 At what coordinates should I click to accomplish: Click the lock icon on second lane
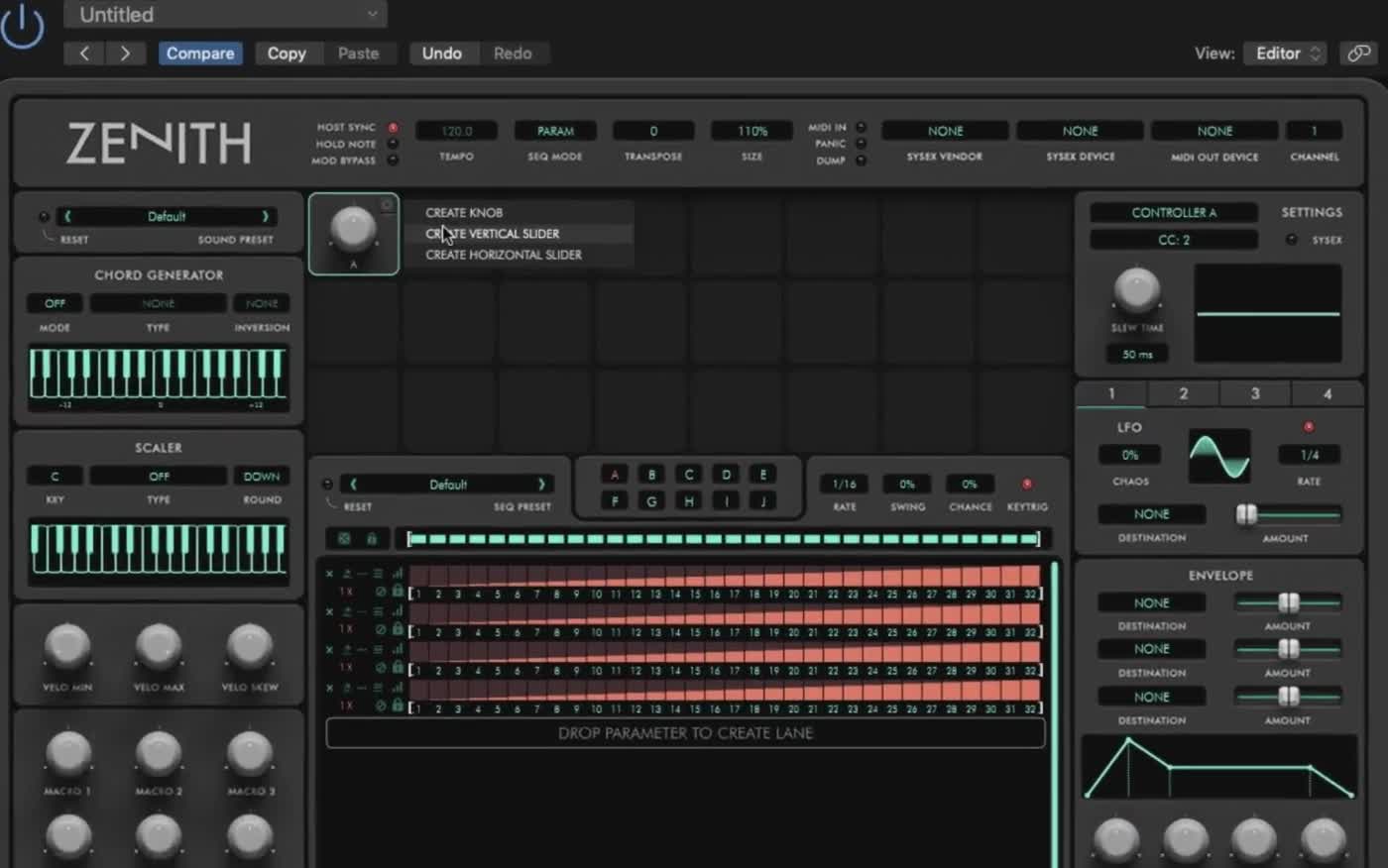tap(398, 629)
